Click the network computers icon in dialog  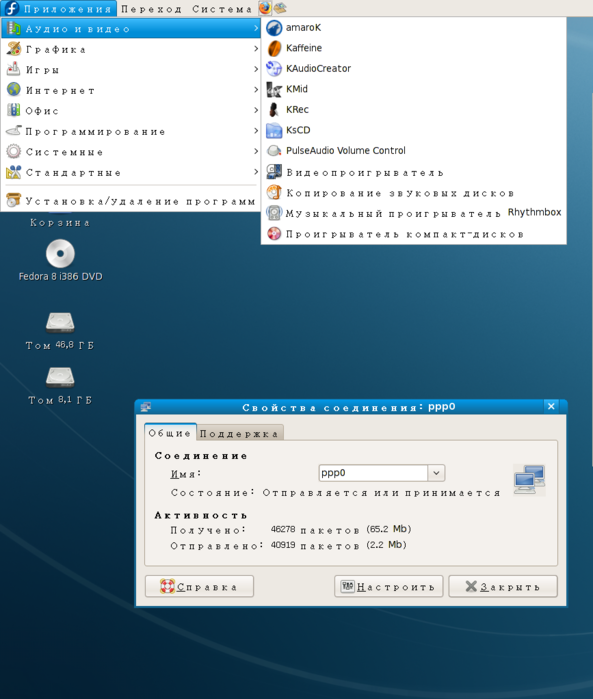529,480
